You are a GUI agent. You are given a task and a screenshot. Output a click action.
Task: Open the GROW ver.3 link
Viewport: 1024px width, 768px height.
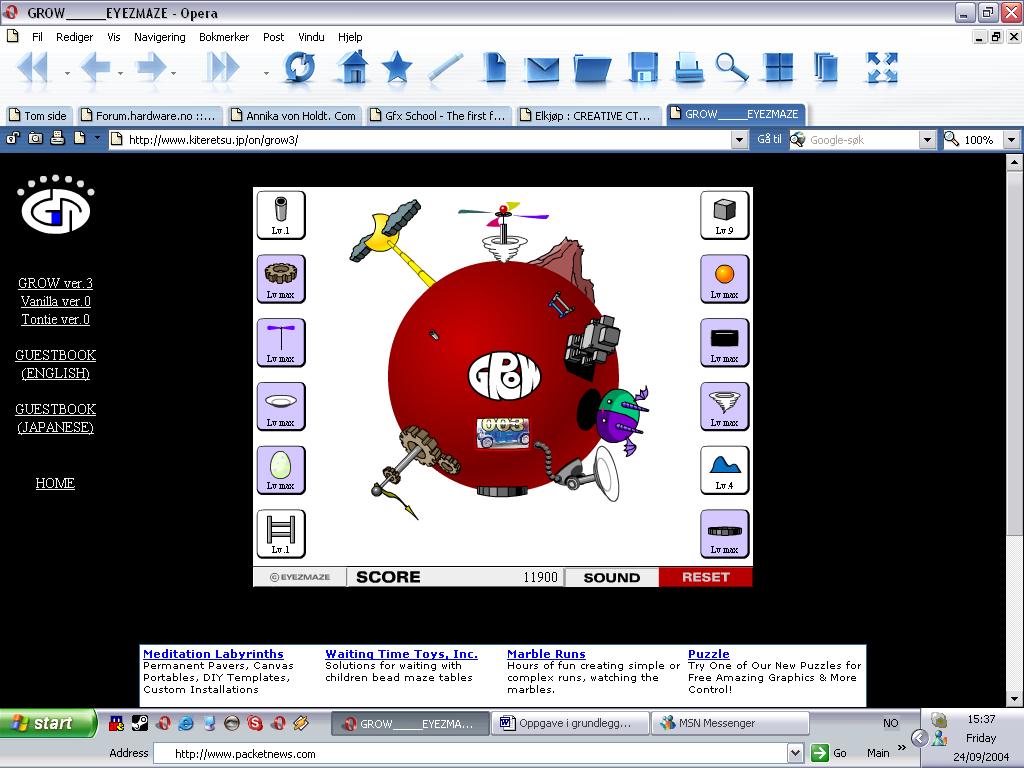pos(56,283)
